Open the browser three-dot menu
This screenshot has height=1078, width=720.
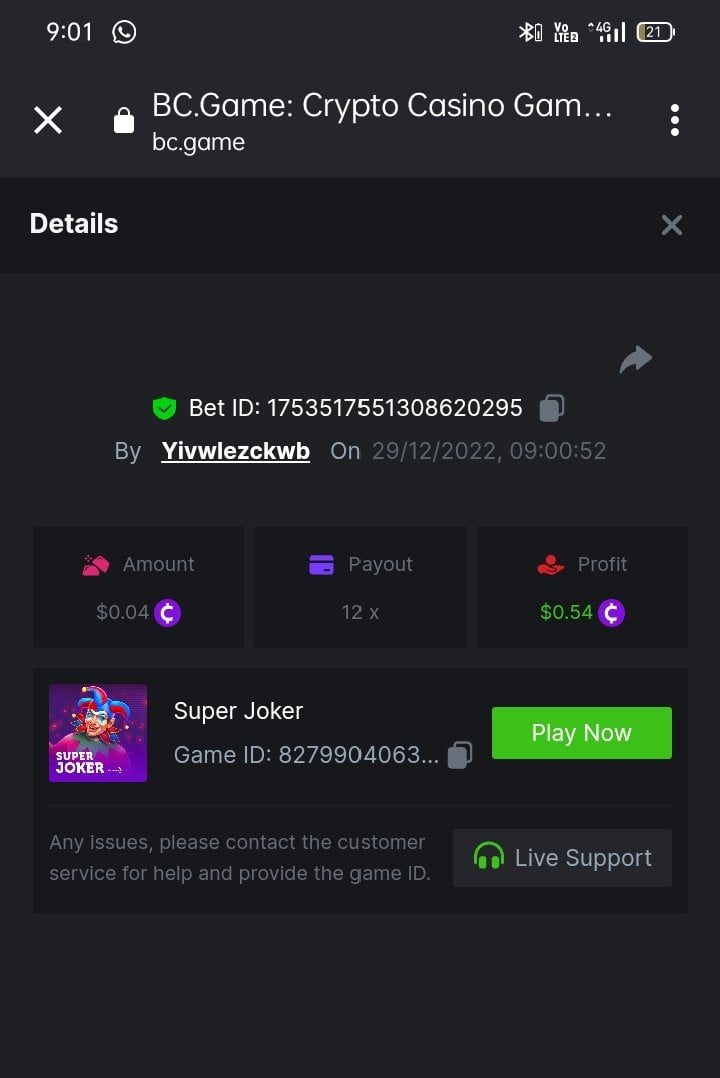(x=675, y=120)
